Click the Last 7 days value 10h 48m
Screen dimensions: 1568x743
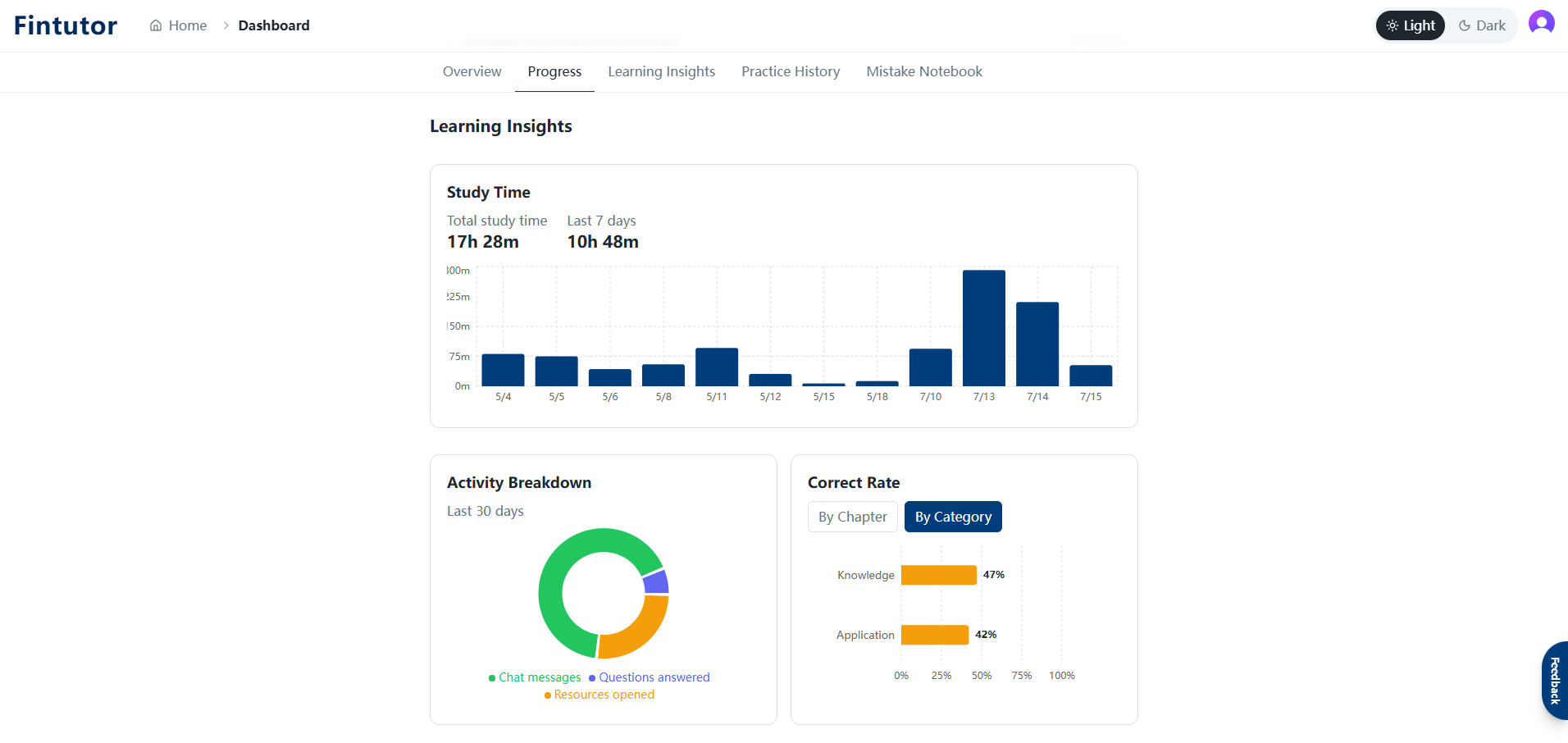pos(603,242)
